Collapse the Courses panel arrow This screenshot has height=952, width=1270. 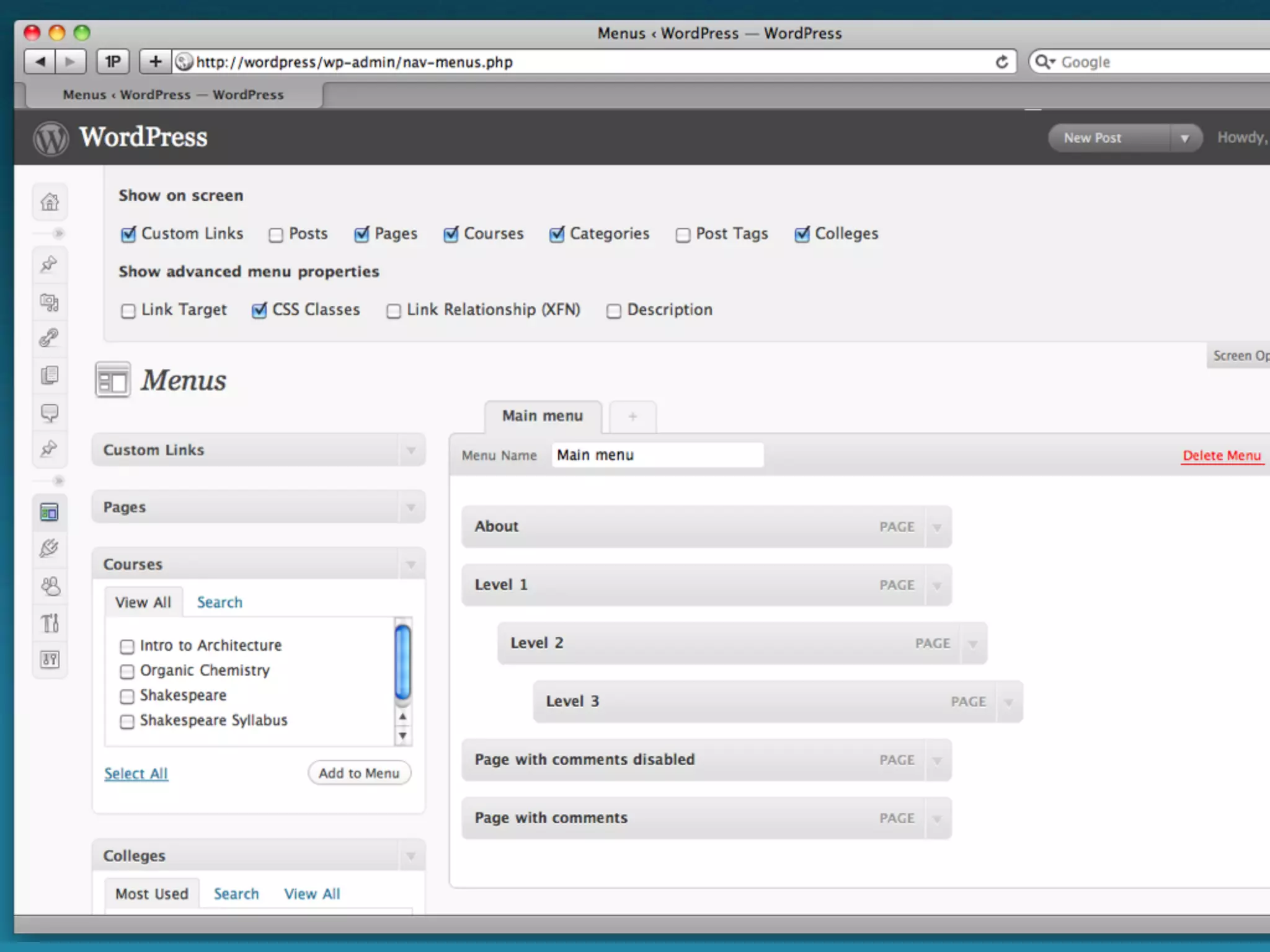(x=411, y=565)
